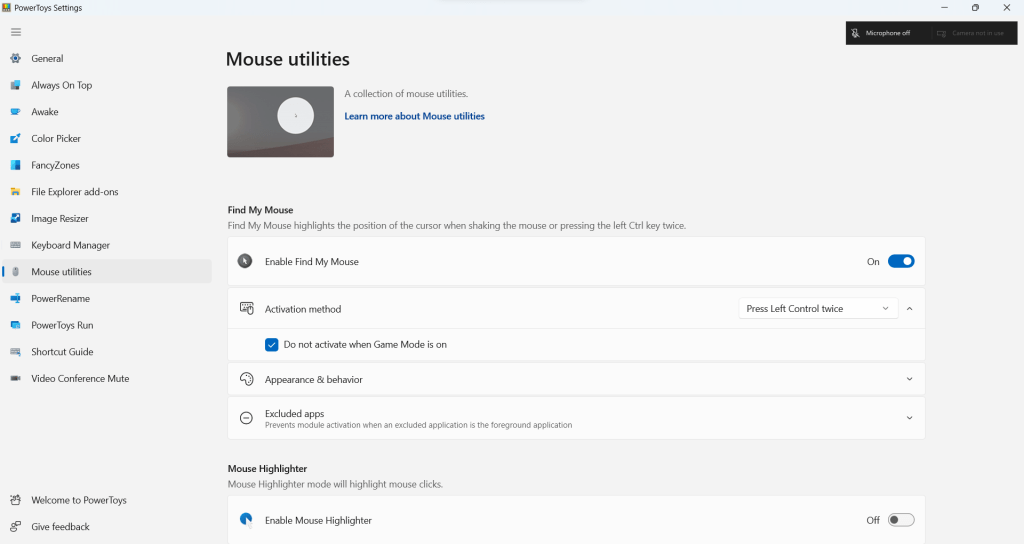Click the Mouse utilities preview thumbnail
Image resolution: width=1024 pixels, height=544 pixels.
280,121
